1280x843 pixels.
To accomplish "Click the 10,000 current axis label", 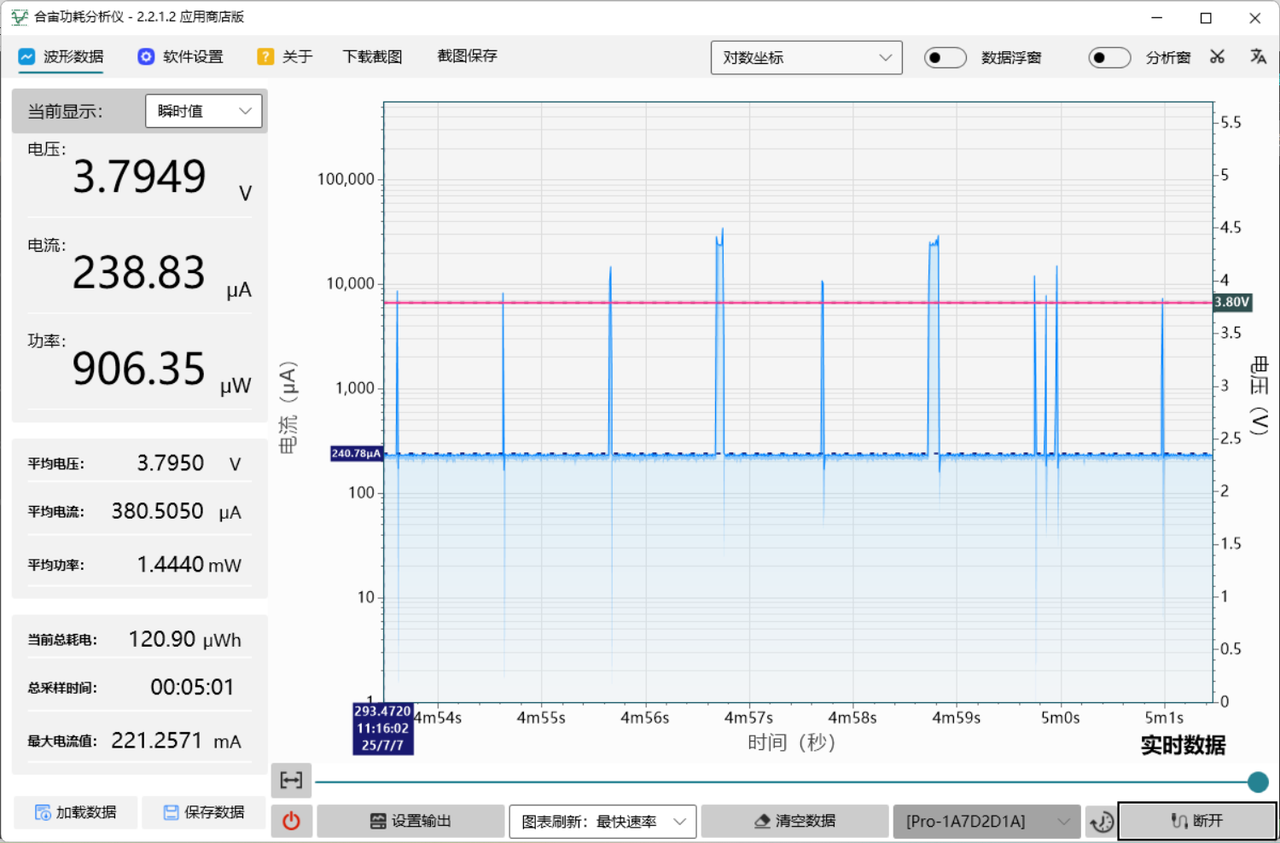I will click(x=350, y=284).
